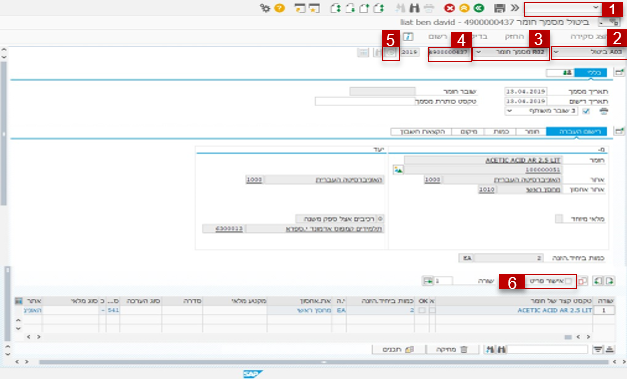Toggle the OK checkbox in row 1
The height and width of the screenshot is (379, 627).
(422, 310)
